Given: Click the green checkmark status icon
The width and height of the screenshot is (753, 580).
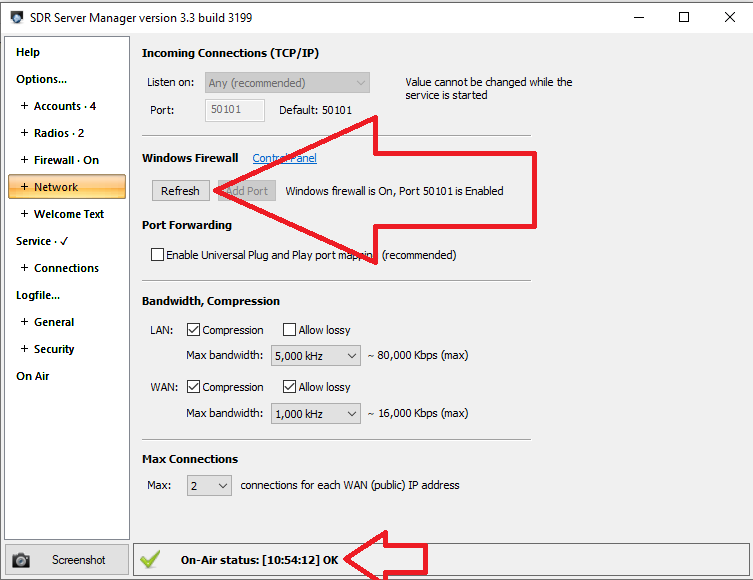Looking at the screenshot, I should coord(150,560).
